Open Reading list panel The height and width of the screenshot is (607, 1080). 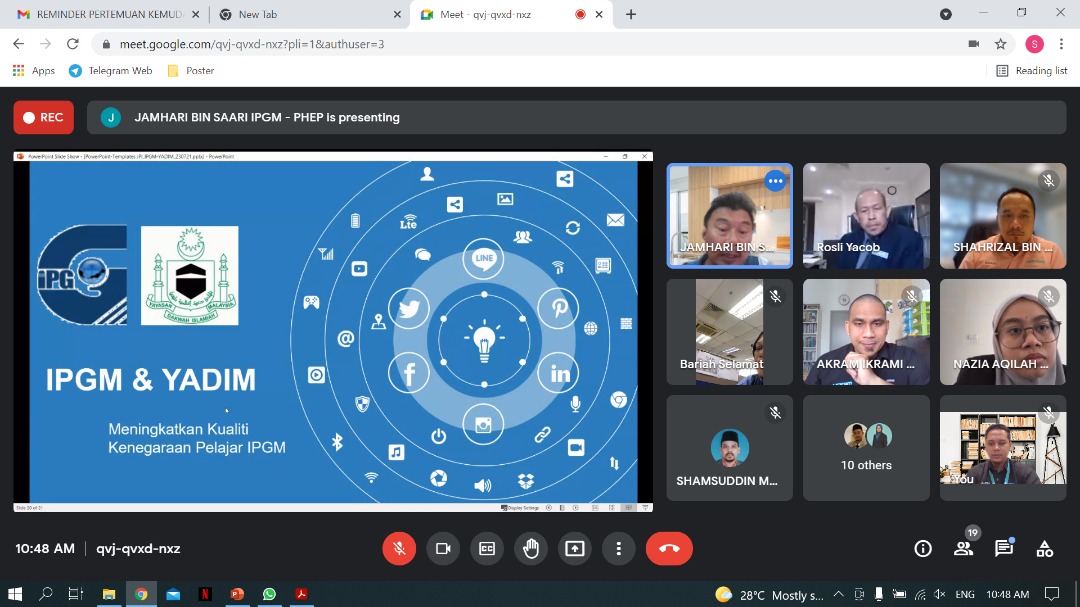[1032, 70]
